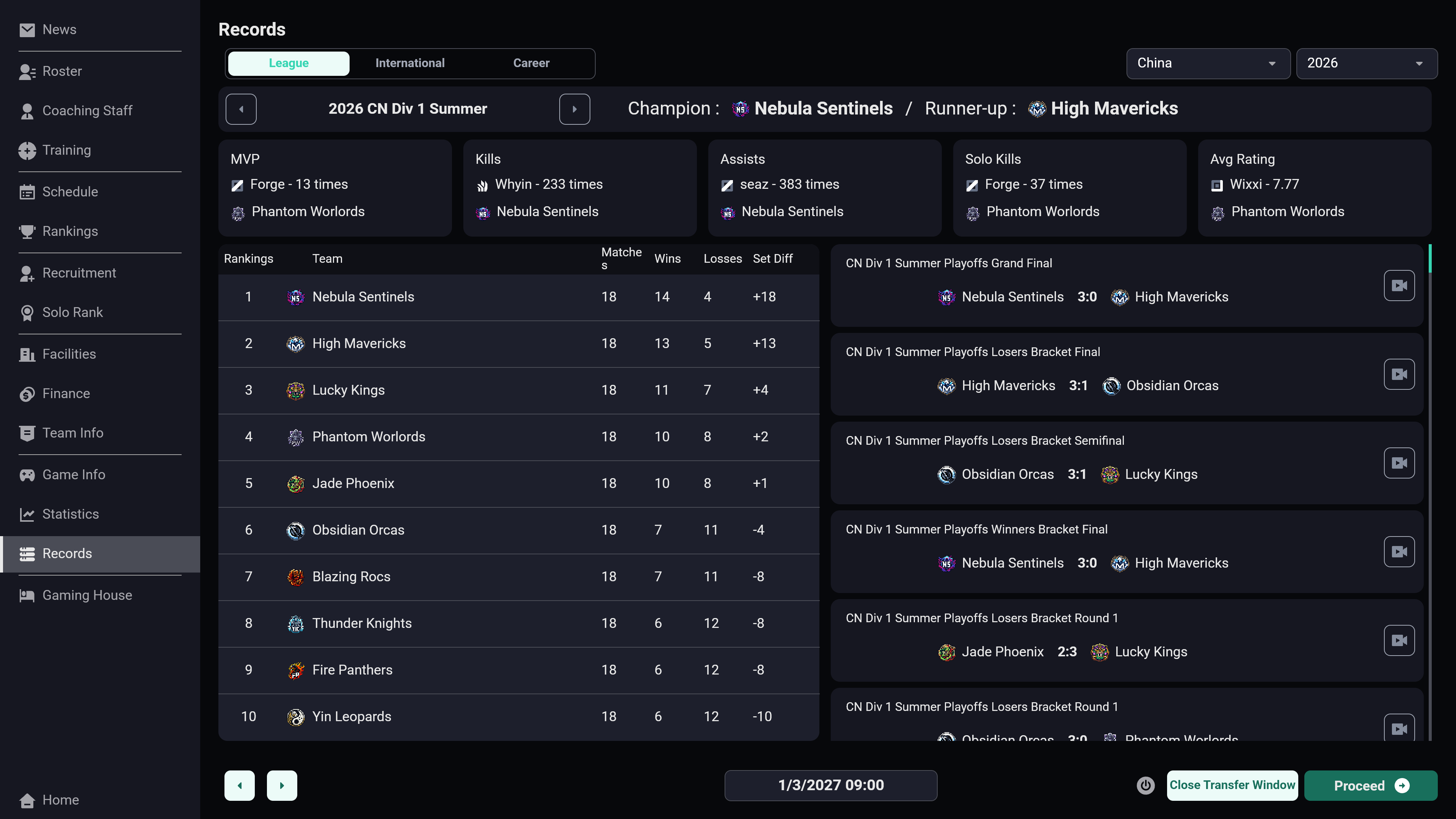
Task: Open replay video for Grand Final match
Action: pos(1399,286)
